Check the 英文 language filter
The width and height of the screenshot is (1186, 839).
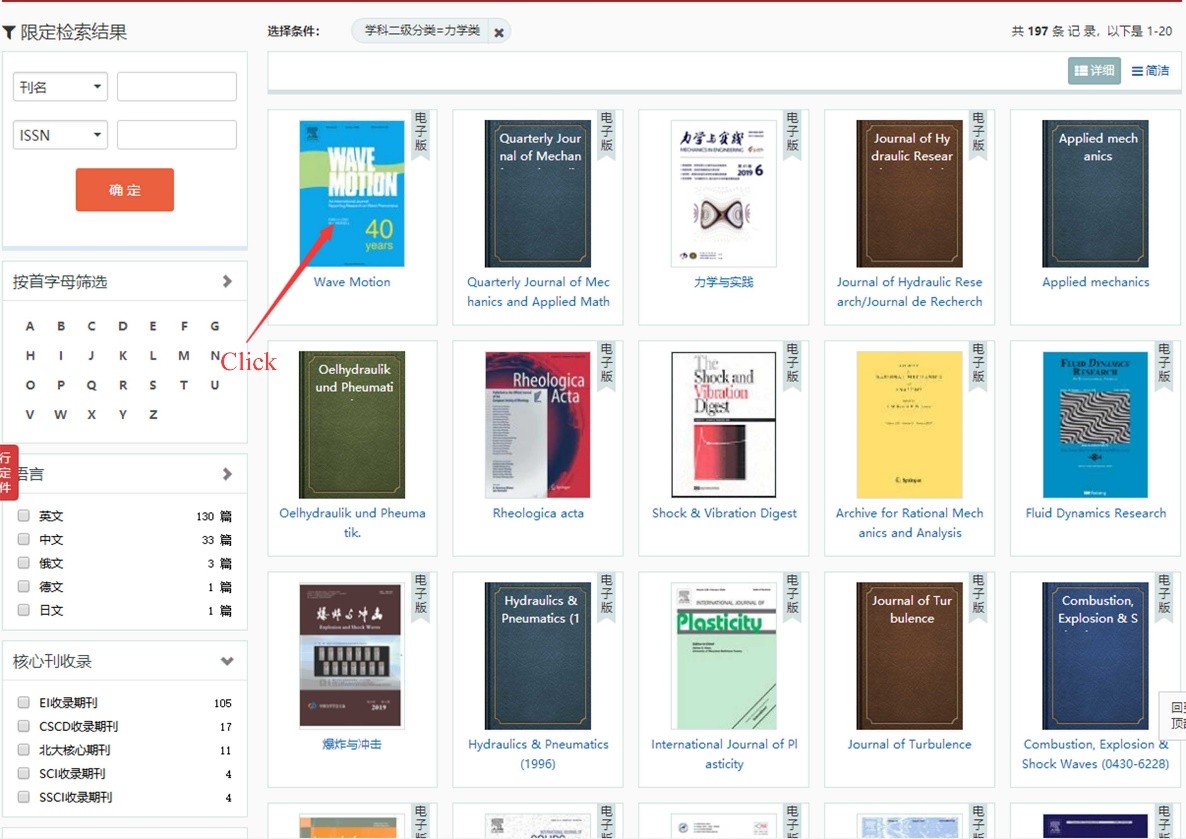(x=24, y=516)
